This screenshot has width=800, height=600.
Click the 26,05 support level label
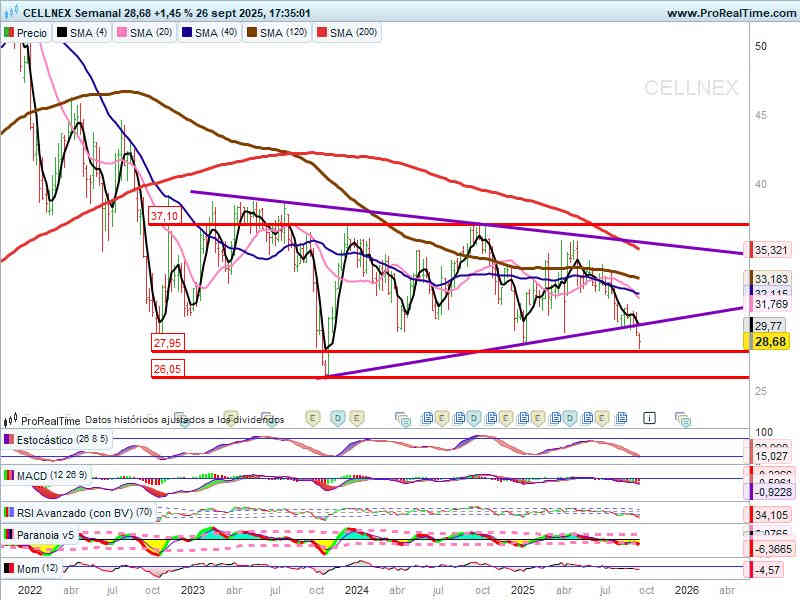(167, 369)
